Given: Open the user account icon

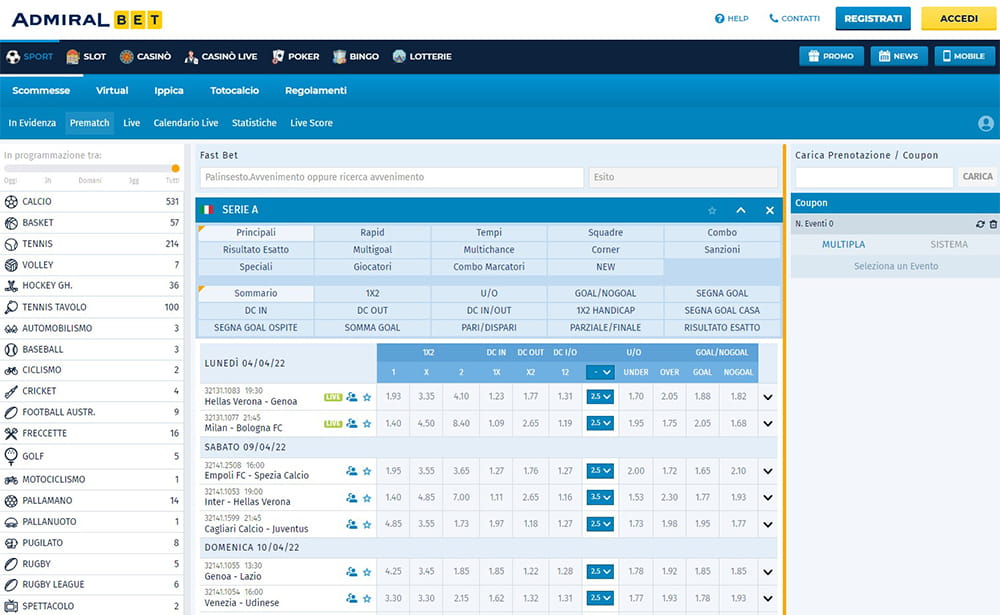Looking at the screenshot, I should (985, 123).
